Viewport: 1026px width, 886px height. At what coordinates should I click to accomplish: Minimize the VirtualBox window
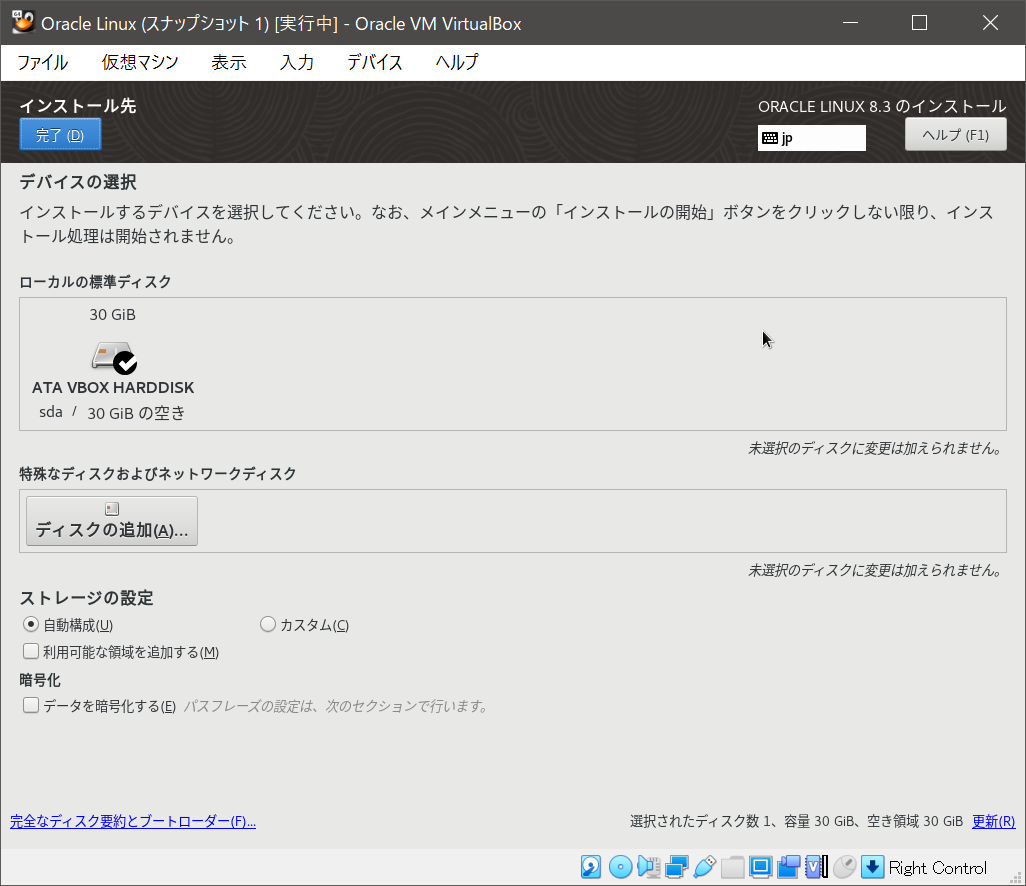pyautogui.click(x=850, y=23)
